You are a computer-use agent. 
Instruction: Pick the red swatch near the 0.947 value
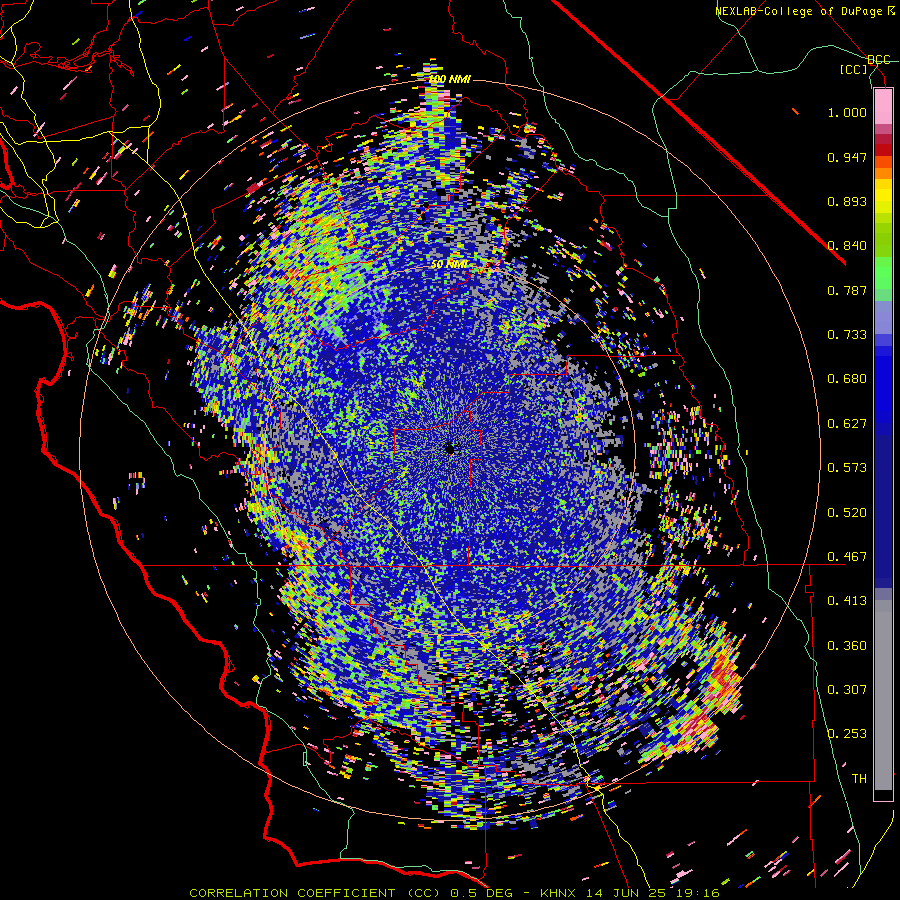[x=883, y=150]
